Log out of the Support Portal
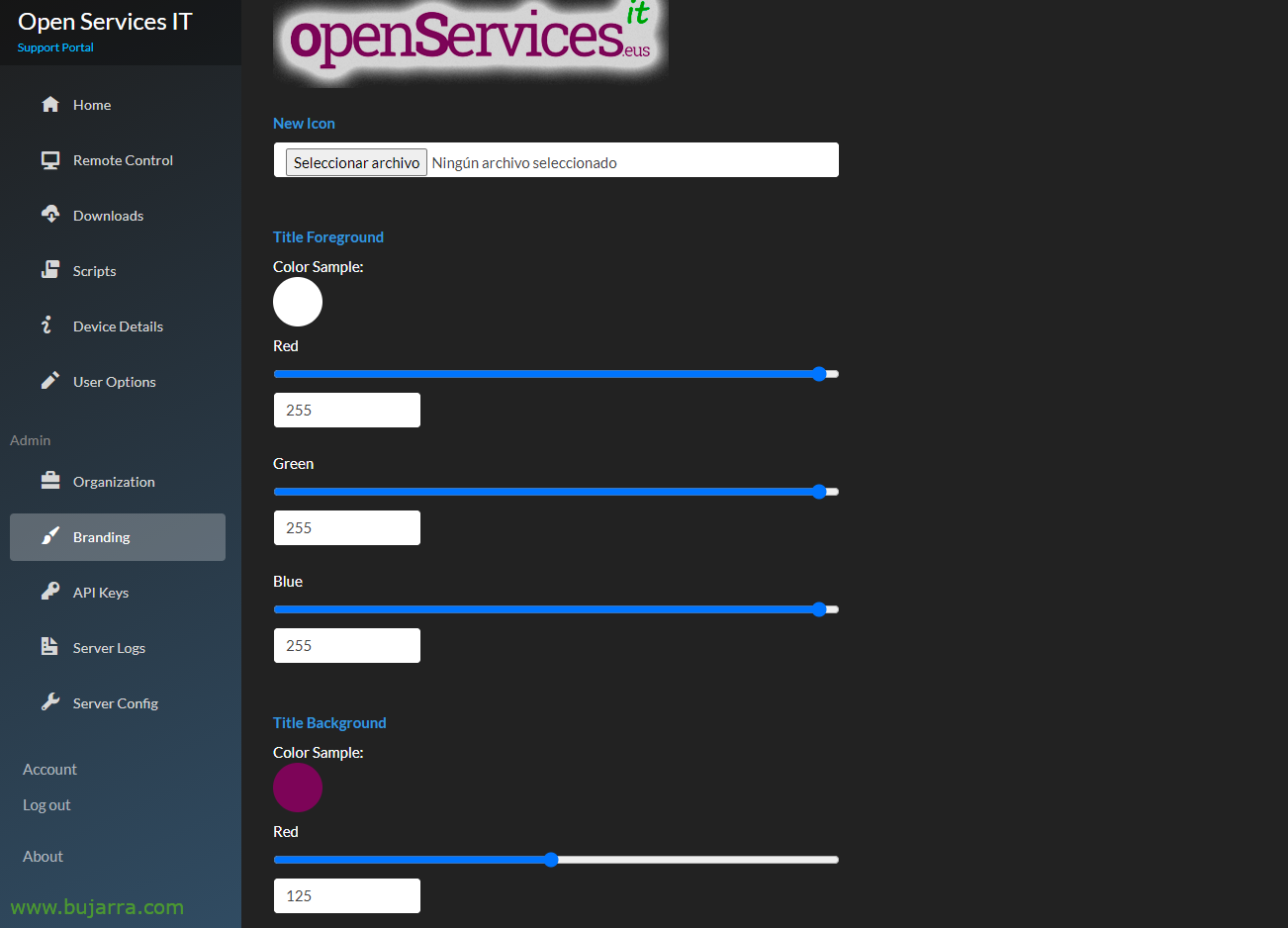The width and height of the screenshot is (1288, 928). [46, 804]
